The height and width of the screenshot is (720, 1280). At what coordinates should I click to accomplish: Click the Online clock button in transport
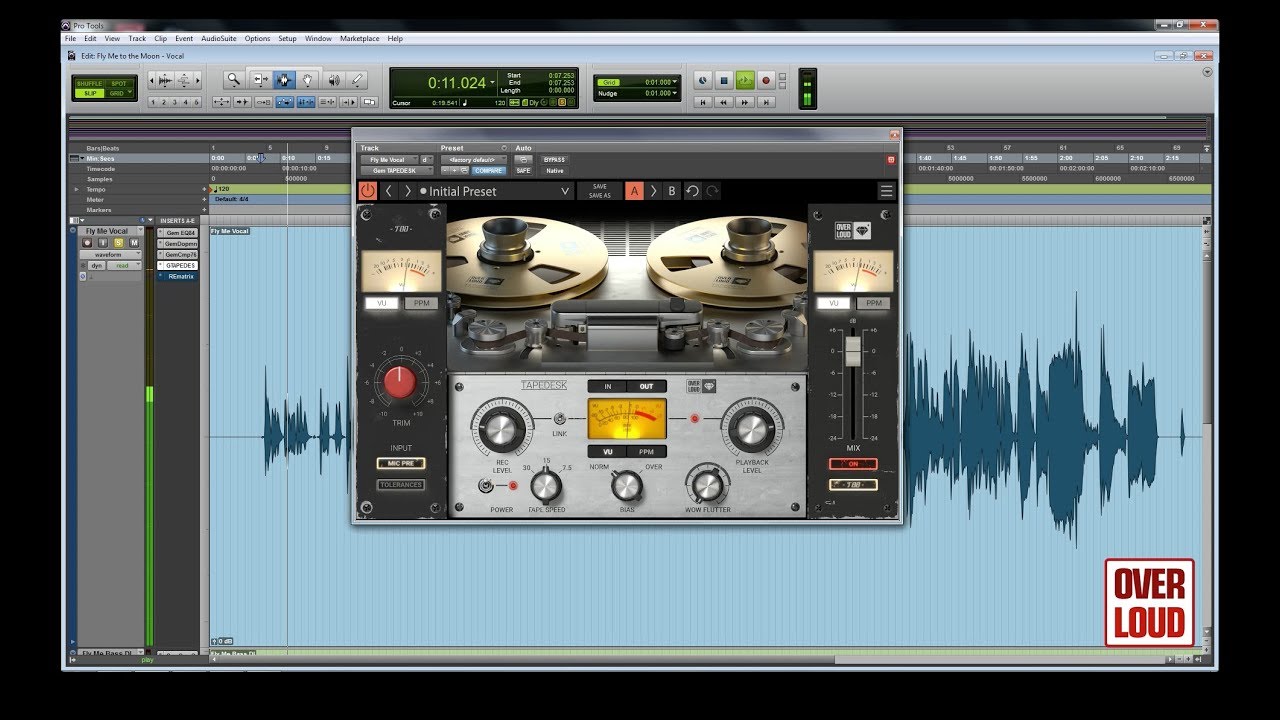[703, 80]
